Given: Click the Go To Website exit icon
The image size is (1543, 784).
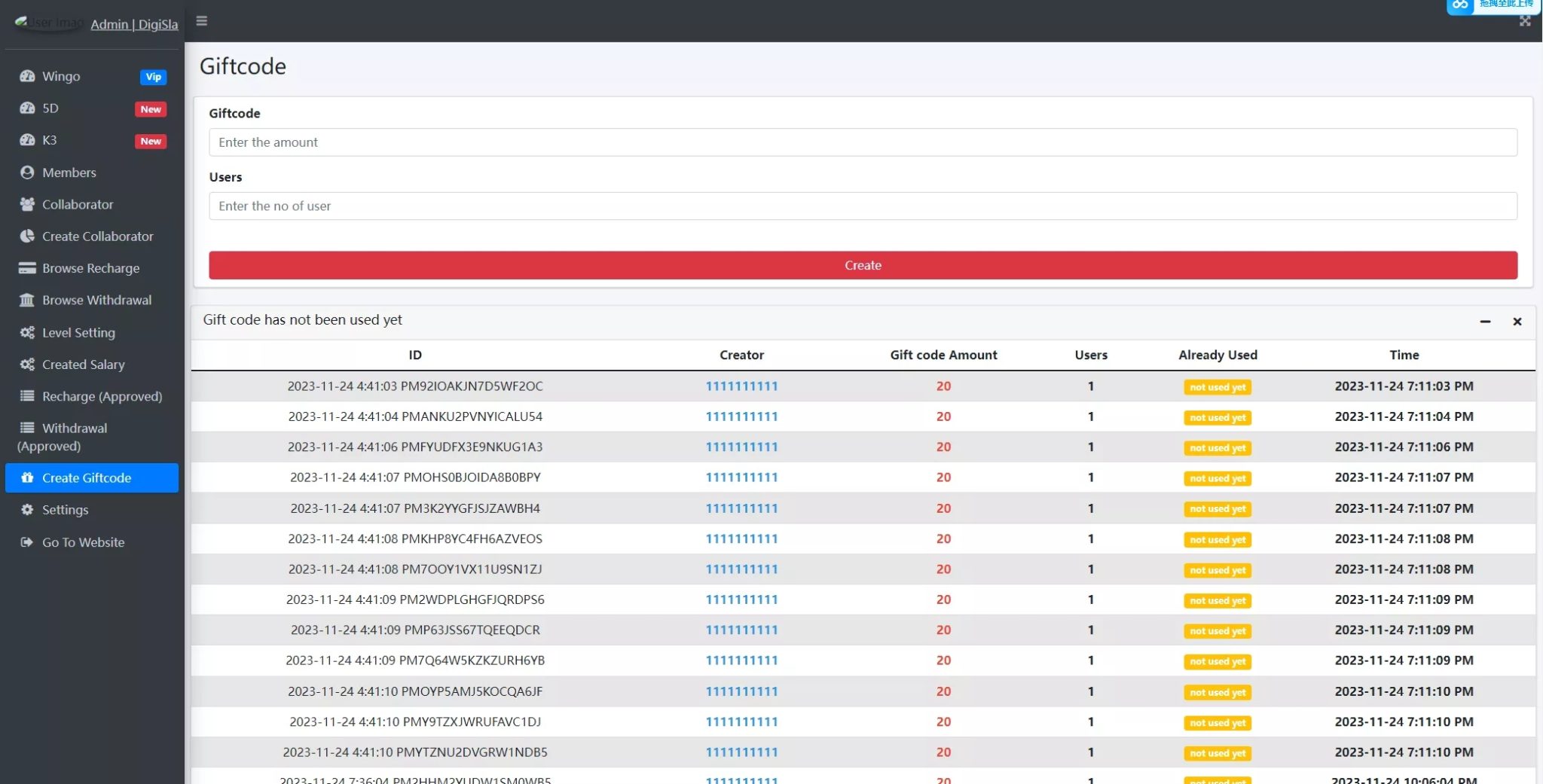Looking at the screenshot, I should pos(27,542).
